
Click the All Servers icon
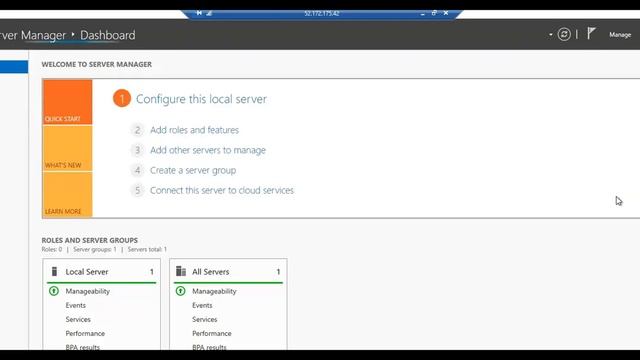click(181, 271)
